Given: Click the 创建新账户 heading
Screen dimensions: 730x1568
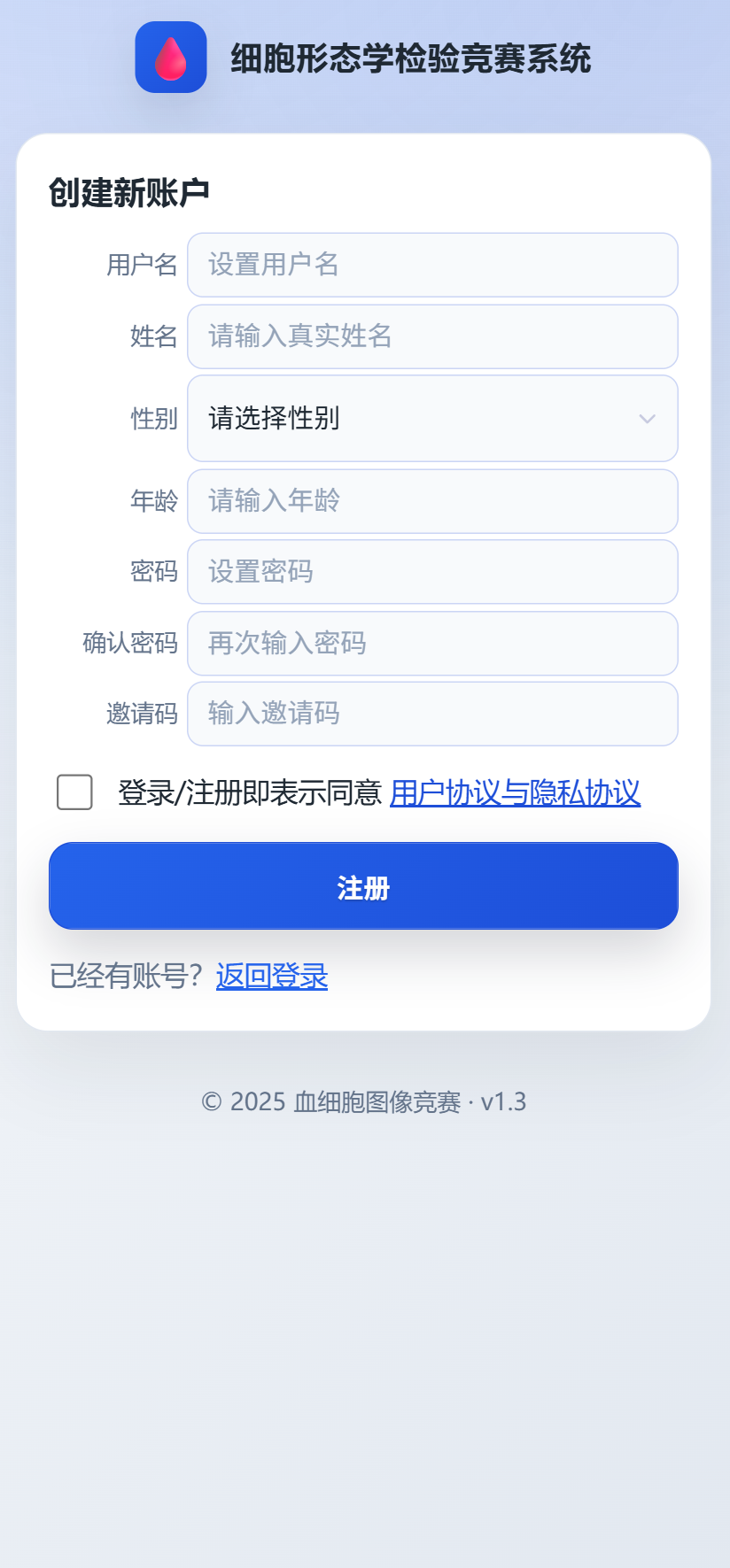Looking at the screenshot, I should [x=129, y=192].
